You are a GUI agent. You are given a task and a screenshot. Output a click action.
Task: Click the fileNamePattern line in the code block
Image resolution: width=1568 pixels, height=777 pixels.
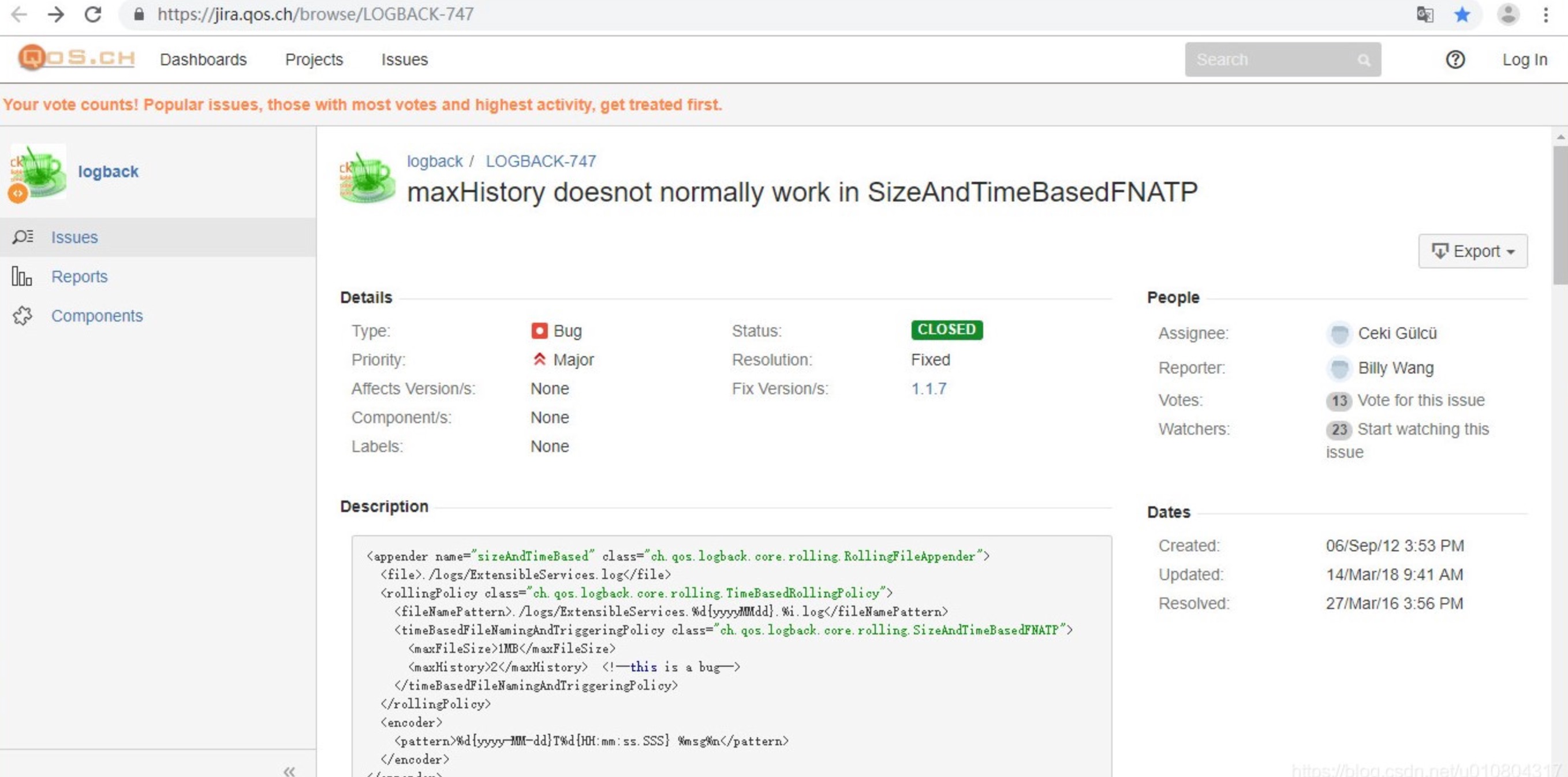click(671, 611)
